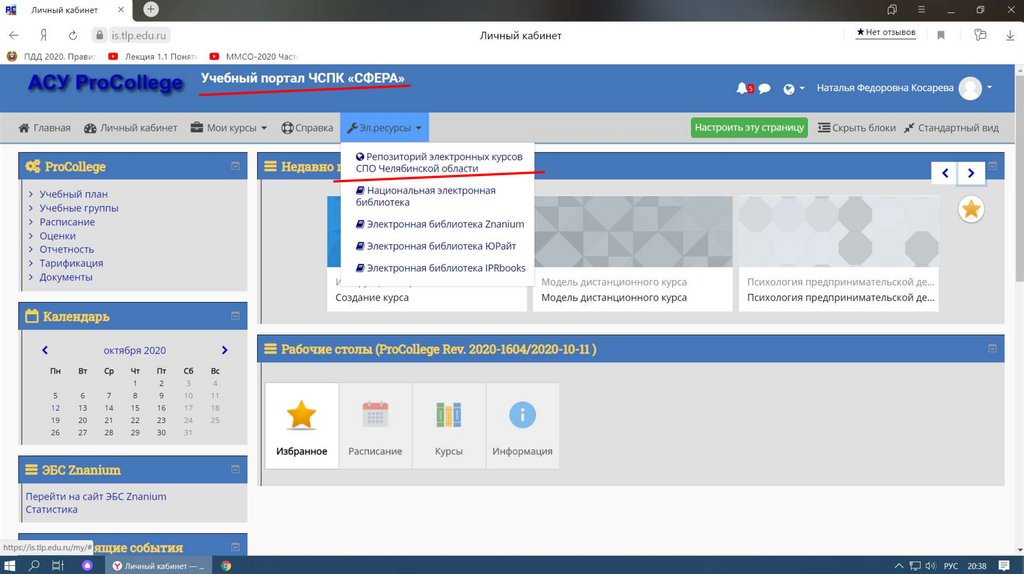
Task: Select Электронная библиотека IPRbooks menu item
Action: tap(440, 268)
